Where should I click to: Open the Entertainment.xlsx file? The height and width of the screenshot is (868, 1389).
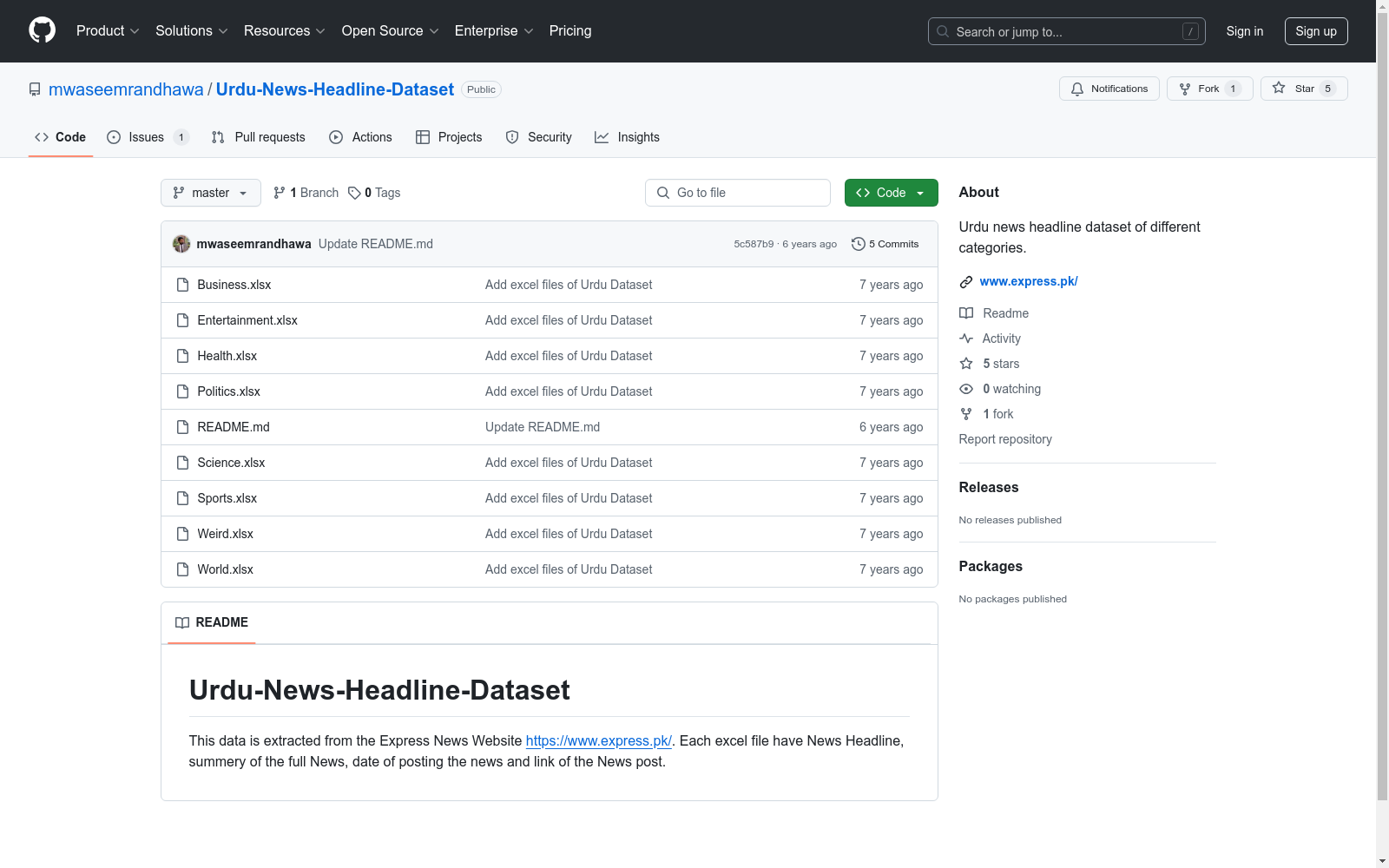247,320
